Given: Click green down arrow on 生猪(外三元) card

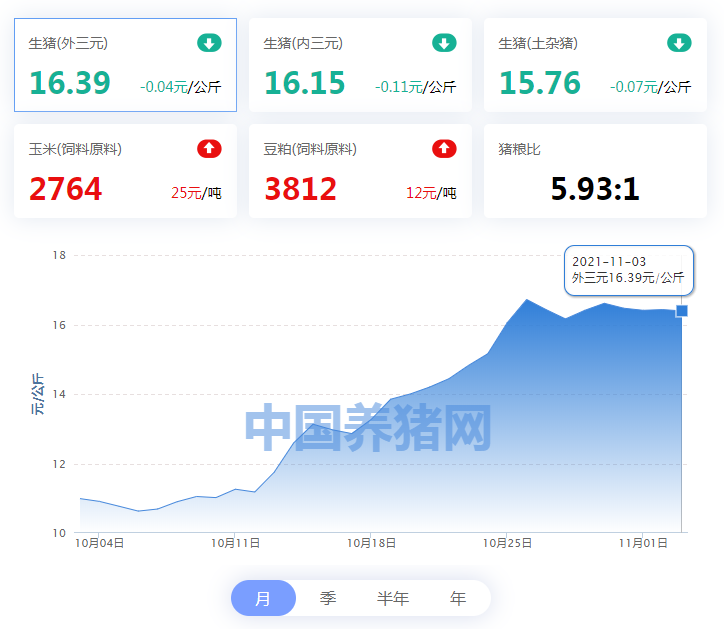Looking at the screenshot, I should tap(209, 43).
